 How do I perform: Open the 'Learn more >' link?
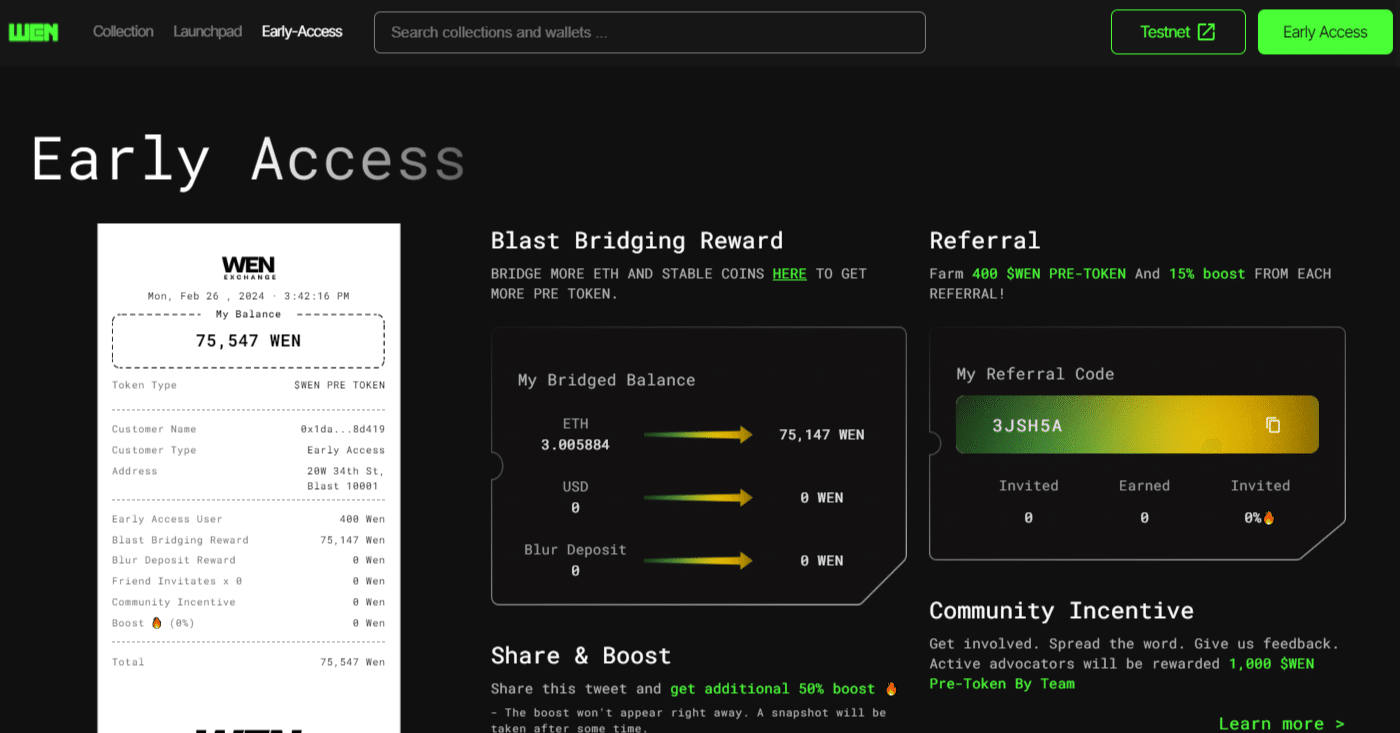point(1281,723)
